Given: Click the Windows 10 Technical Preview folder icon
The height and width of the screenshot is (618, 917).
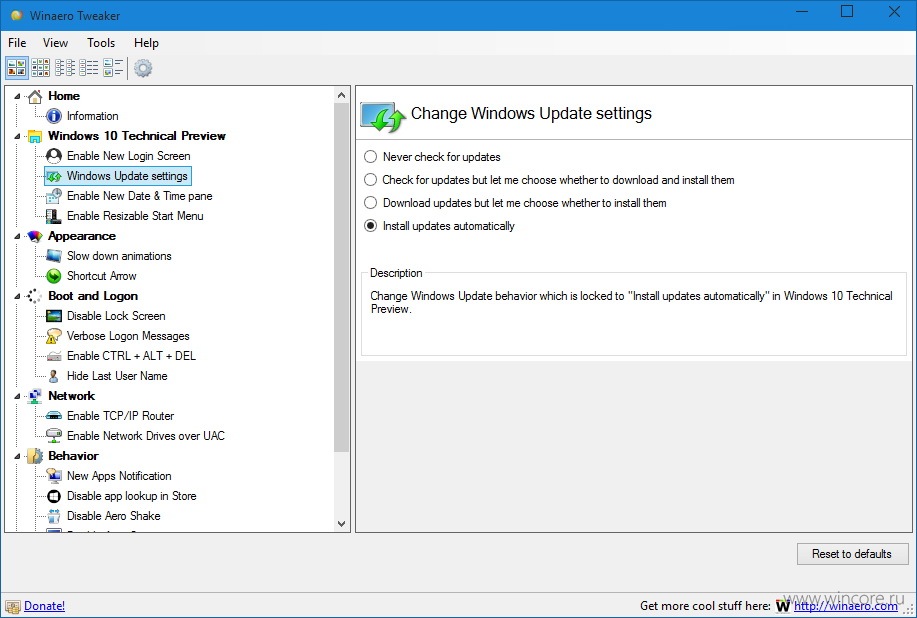Looking at the screenshot, I should [x=35, y=136].
